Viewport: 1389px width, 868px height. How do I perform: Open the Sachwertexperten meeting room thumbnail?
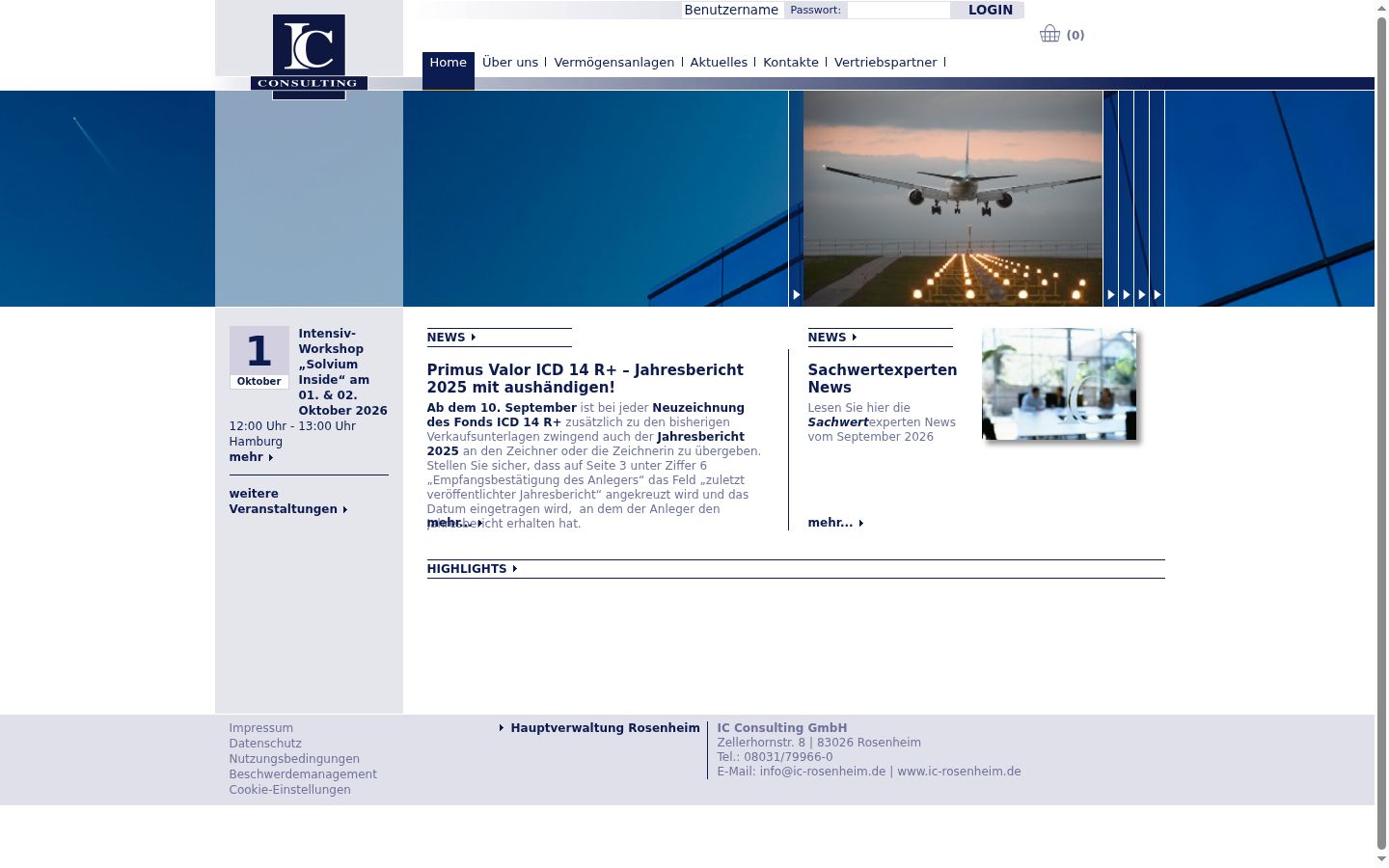pos(1059,384)
